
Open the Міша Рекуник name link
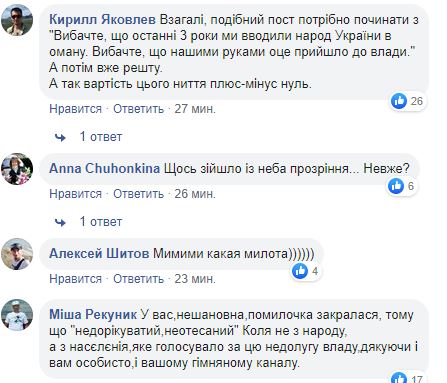93,315
